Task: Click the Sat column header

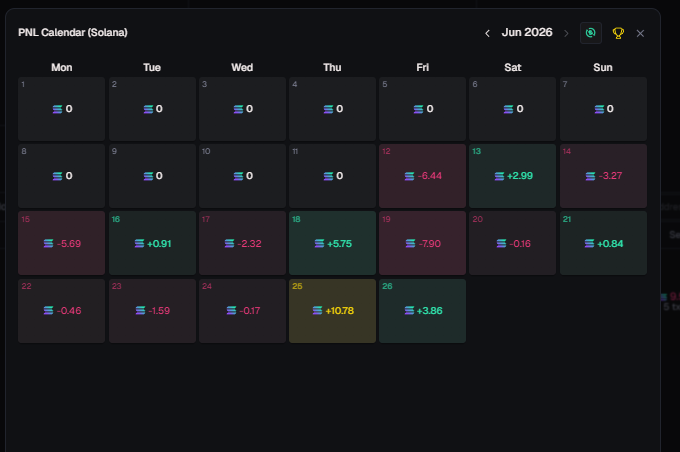Action: (x=513, y=68)
